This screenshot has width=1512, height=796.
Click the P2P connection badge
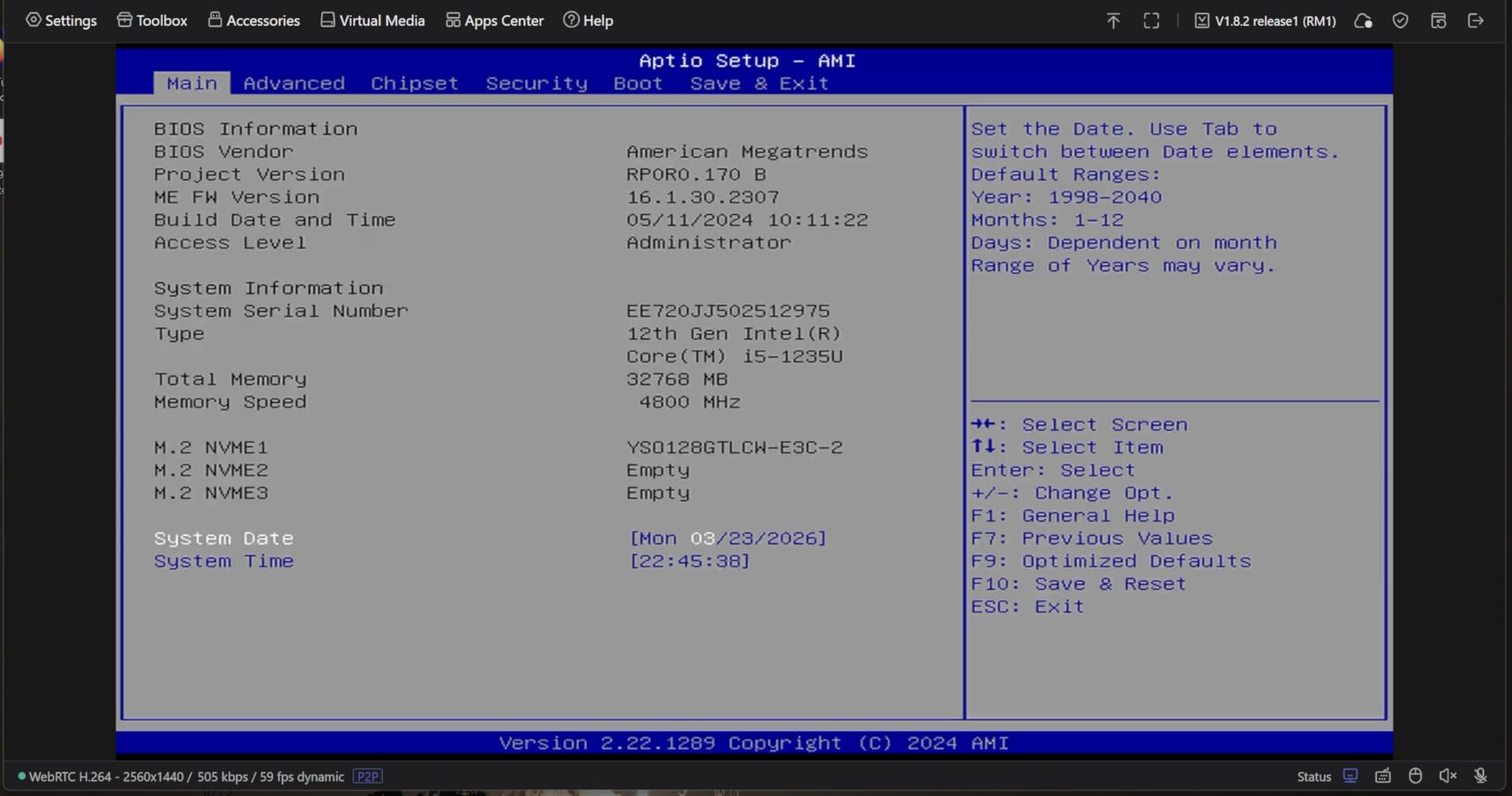pos(368,777)
